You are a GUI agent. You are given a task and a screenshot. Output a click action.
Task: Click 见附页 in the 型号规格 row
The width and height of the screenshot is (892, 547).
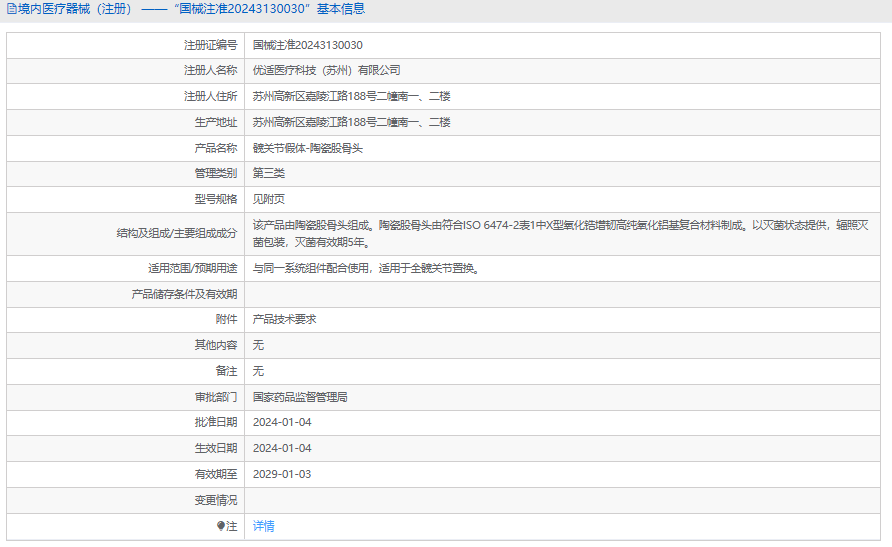pyautogui.click(x=269, y=199)
